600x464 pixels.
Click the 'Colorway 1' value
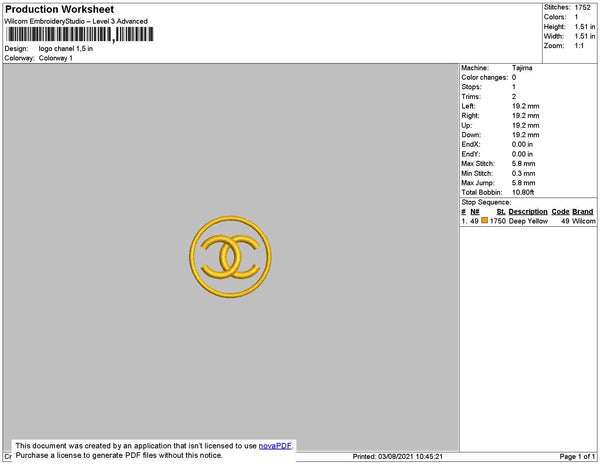[55, 58]
